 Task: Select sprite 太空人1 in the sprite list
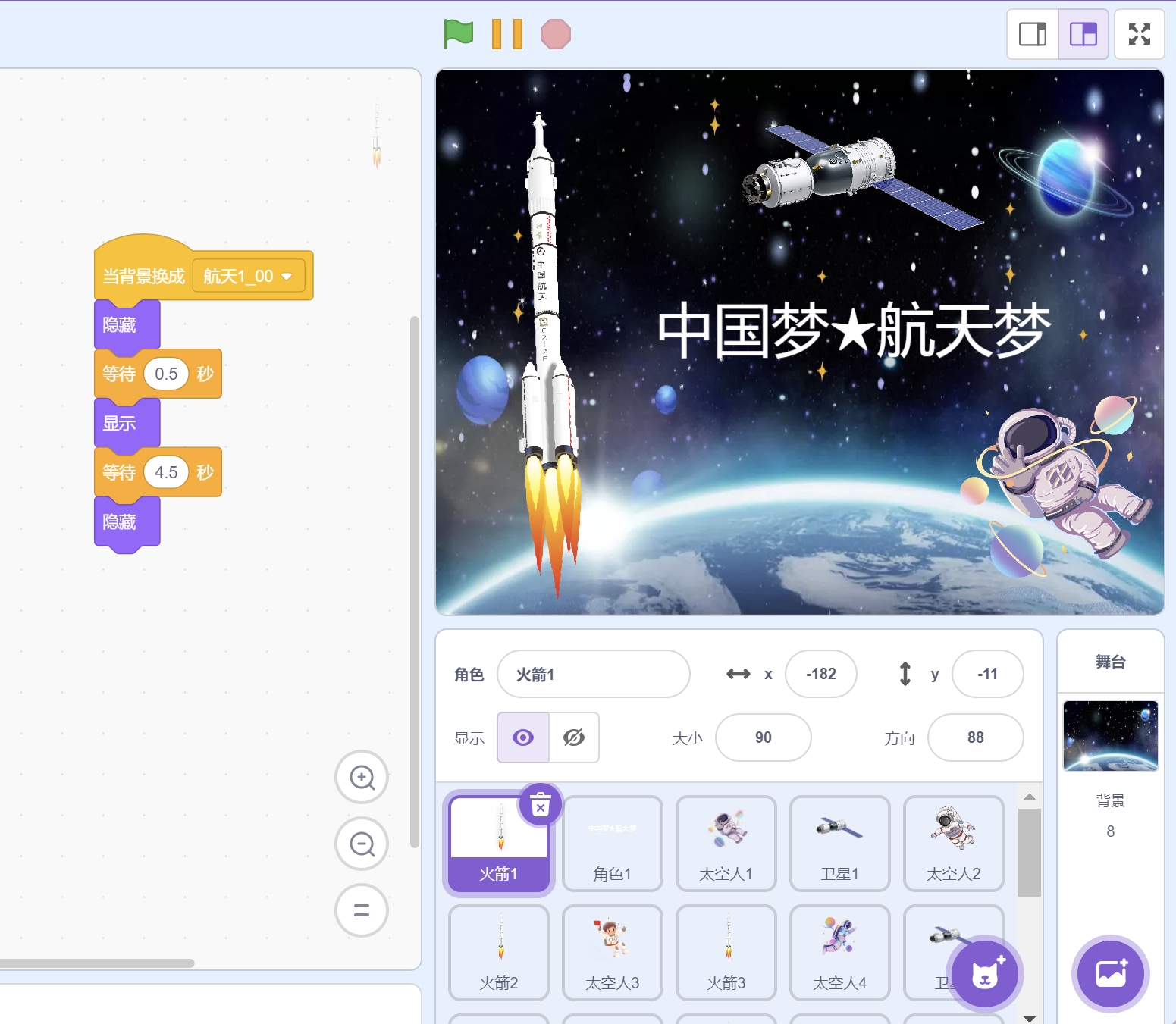click(x=726, y=843)
